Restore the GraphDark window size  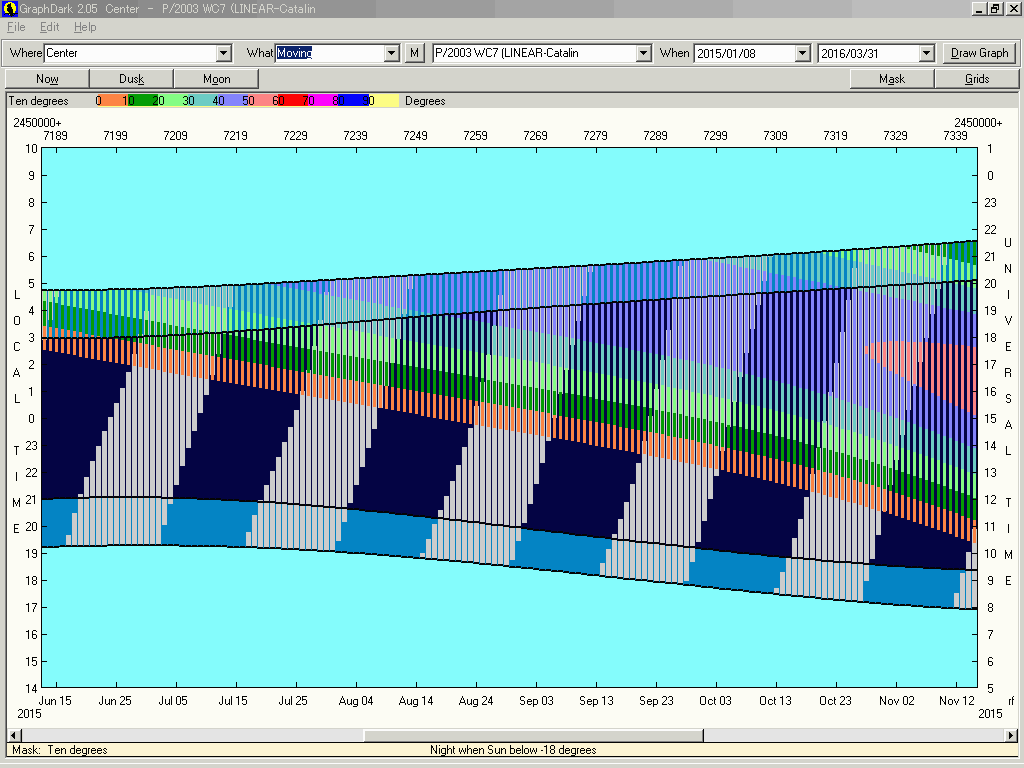pyautogui.click(x=995, y=9)
